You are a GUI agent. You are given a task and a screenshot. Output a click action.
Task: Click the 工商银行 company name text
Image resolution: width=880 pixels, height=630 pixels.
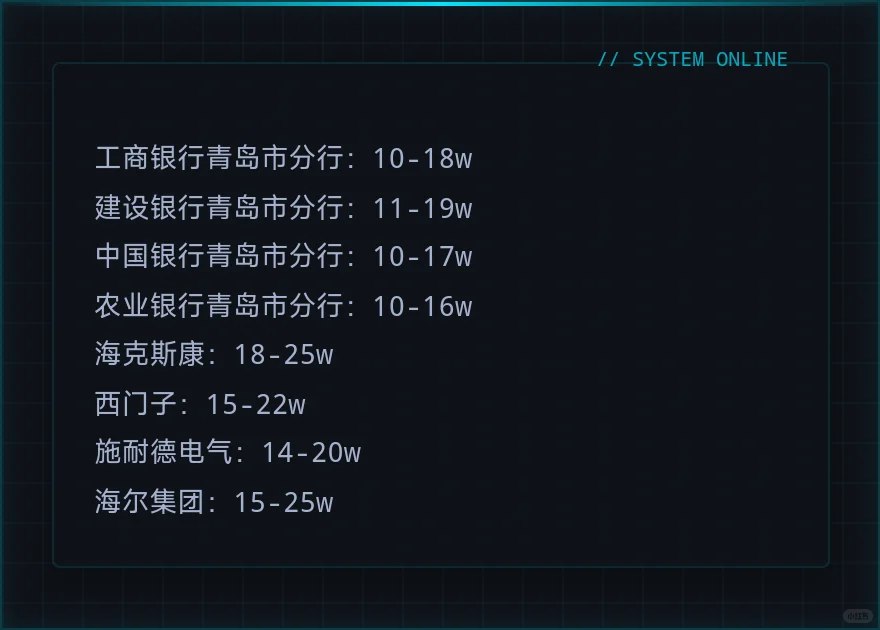(149, 158)
